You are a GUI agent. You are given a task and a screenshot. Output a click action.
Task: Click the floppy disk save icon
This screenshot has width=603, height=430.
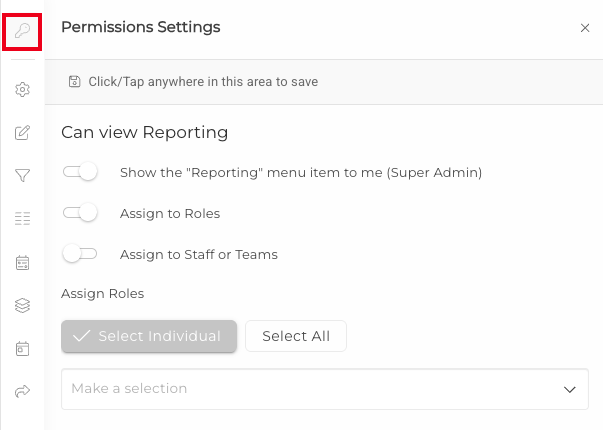click(x=75, y=82)
